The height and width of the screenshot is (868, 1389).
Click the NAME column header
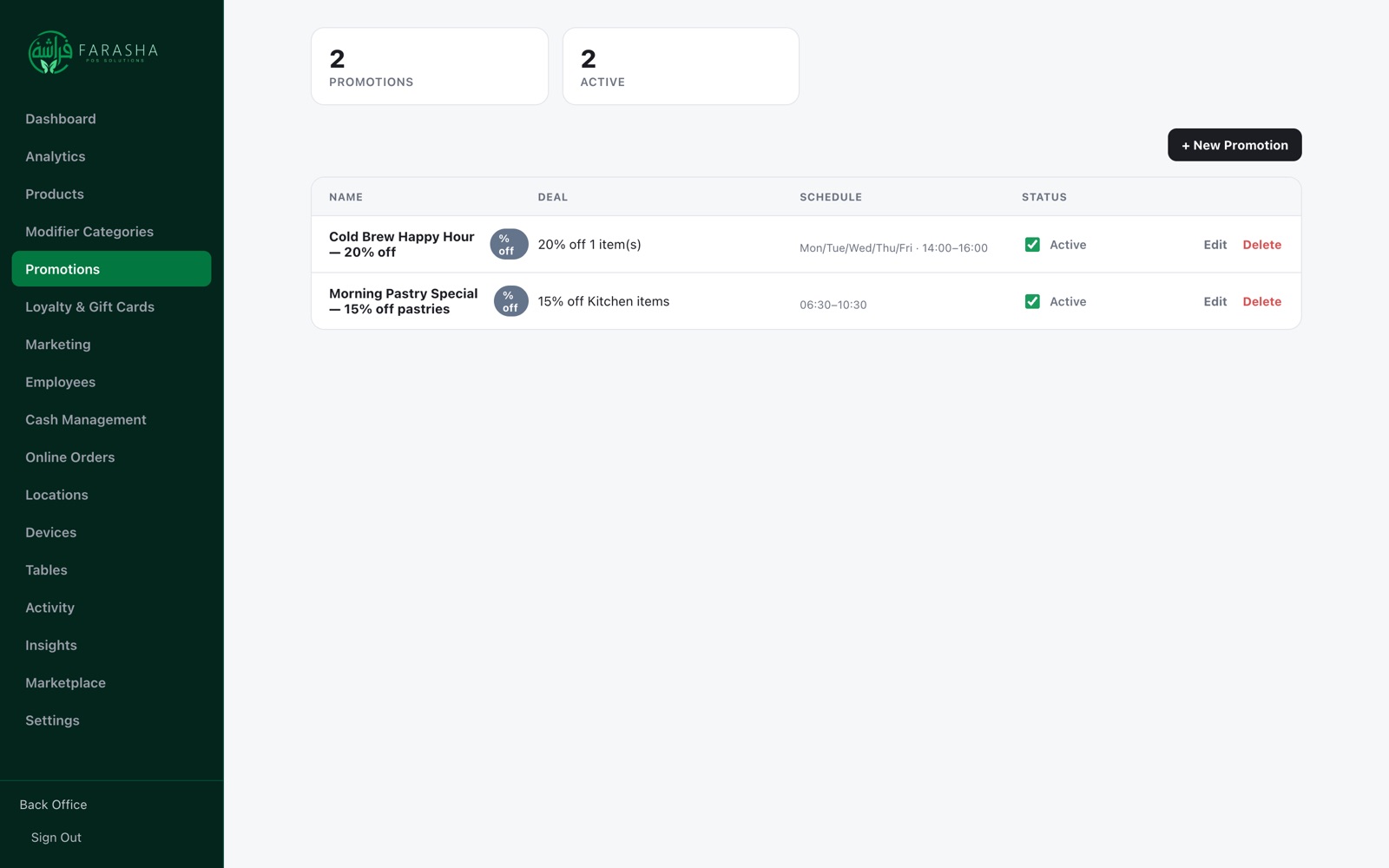[346, 197]
